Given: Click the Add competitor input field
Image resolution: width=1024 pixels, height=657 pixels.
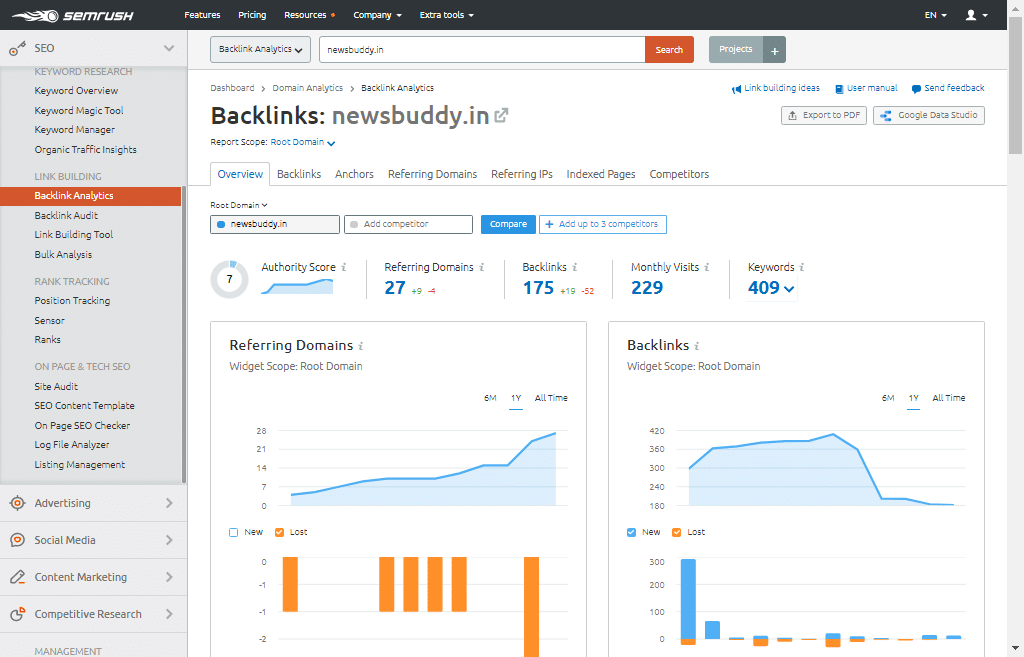Looking at the screenshot, I should pyautogui.click(x=408, y=224).
